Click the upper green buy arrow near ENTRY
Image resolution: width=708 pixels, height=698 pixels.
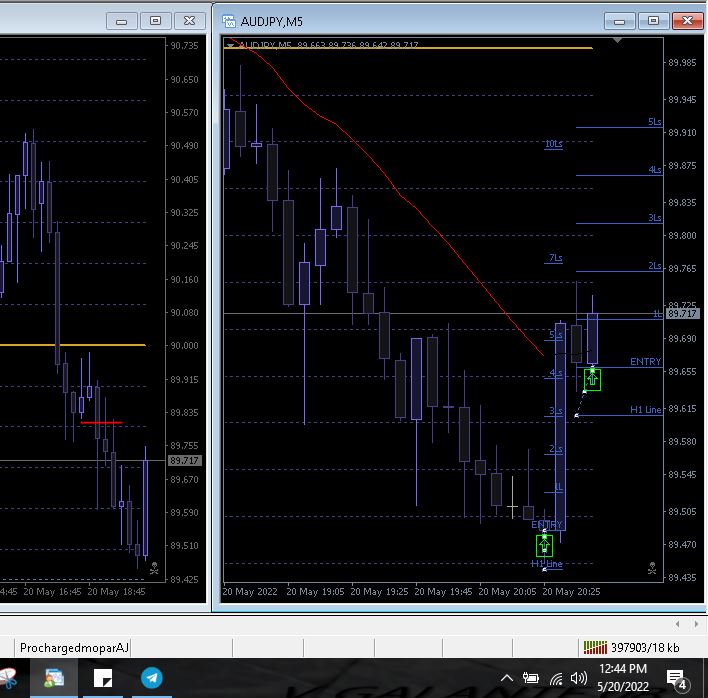tap(592, 379)
